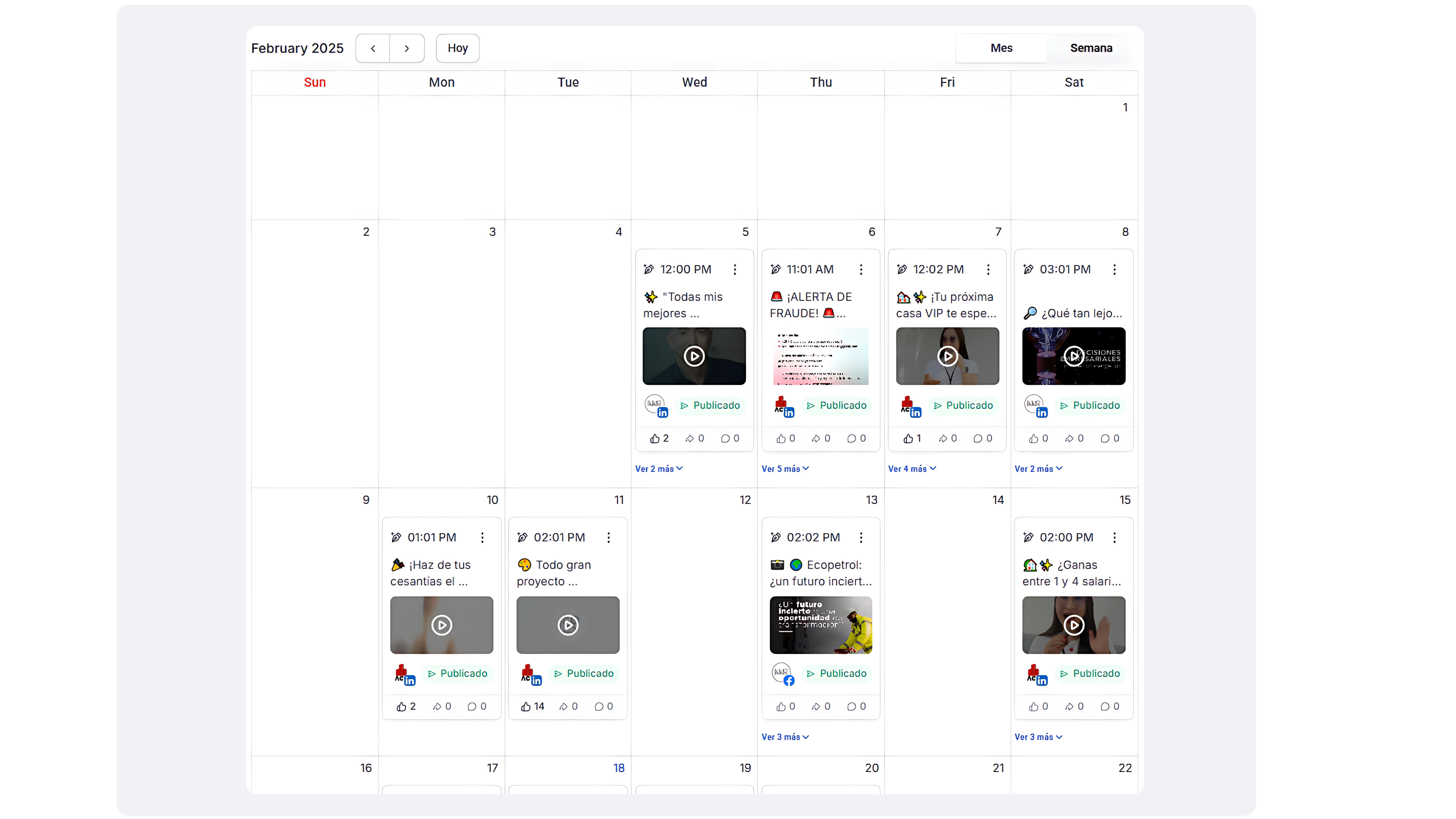The width and height of the screenshot is (1456, 819).
Task: Jump to today with Hoy button
Action: 457,48
